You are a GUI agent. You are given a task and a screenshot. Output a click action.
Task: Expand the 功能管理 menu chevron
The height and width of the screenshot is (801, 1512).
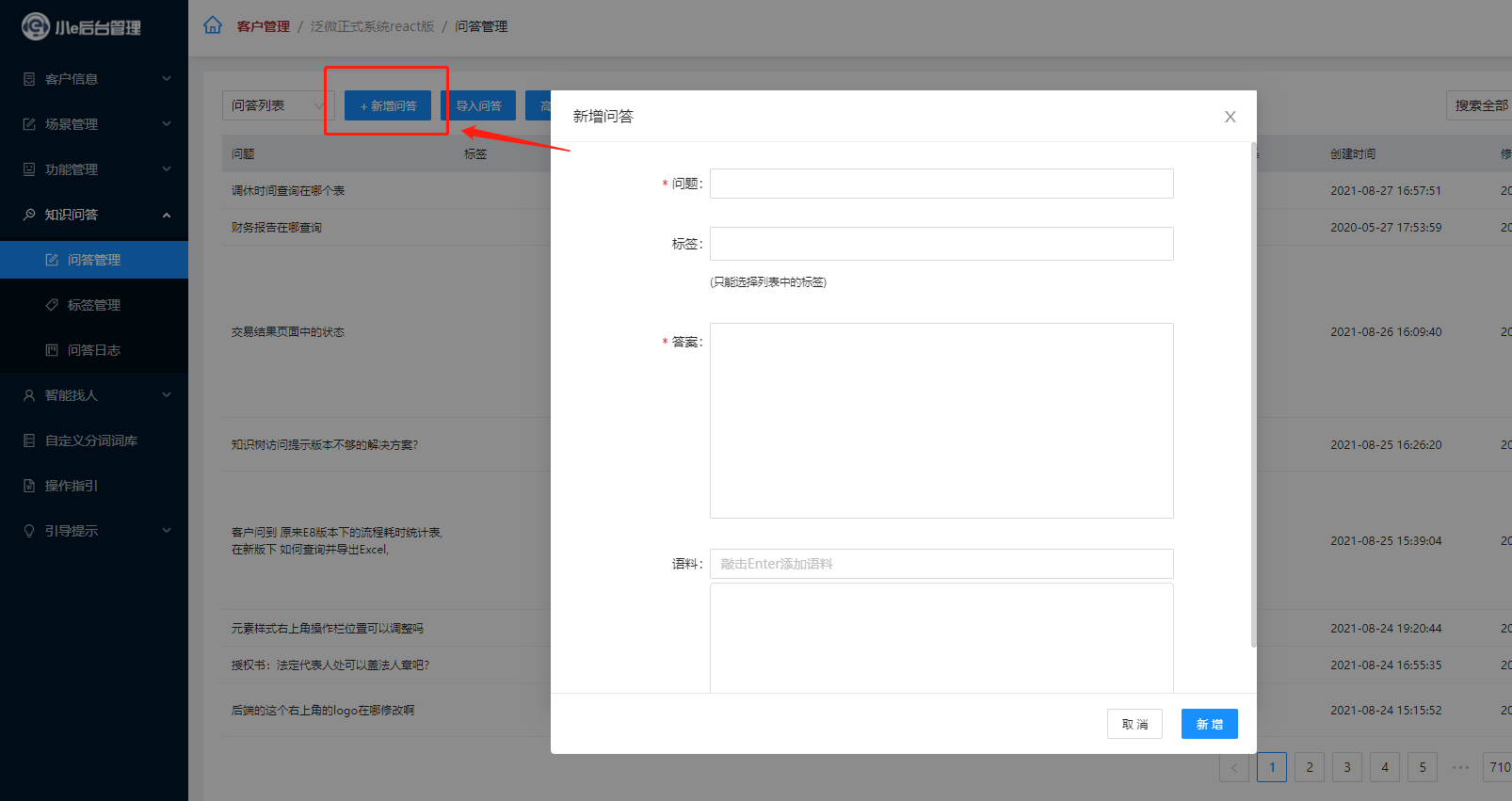click(x=167, y=168)
